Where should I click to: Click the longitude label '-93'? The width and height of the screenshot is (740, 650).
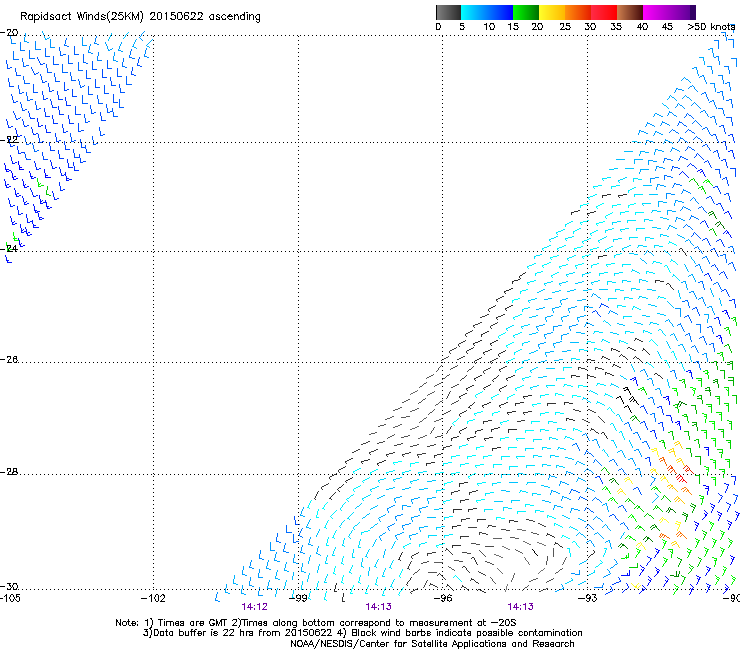[588, 599]
